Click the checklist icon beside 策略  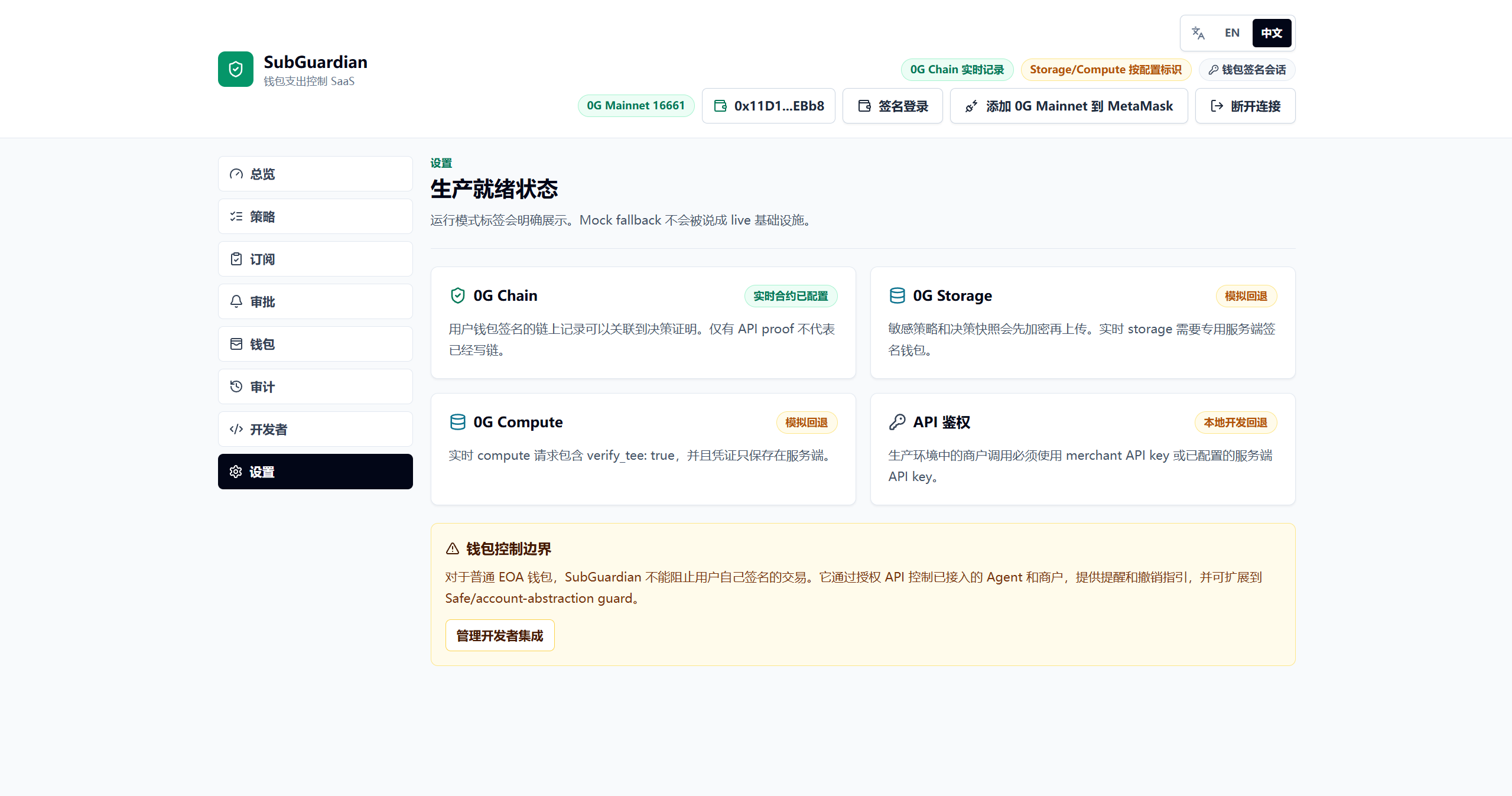click(236, 216)
